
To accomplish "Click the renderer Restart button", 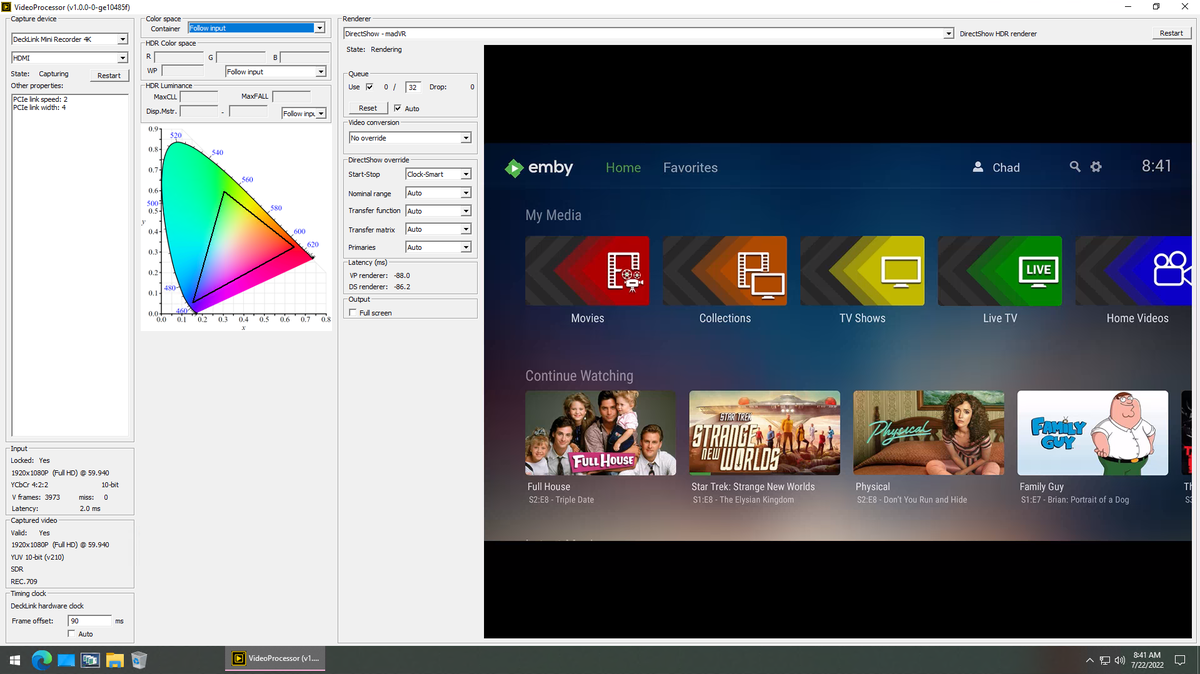I will [1169, 33].
